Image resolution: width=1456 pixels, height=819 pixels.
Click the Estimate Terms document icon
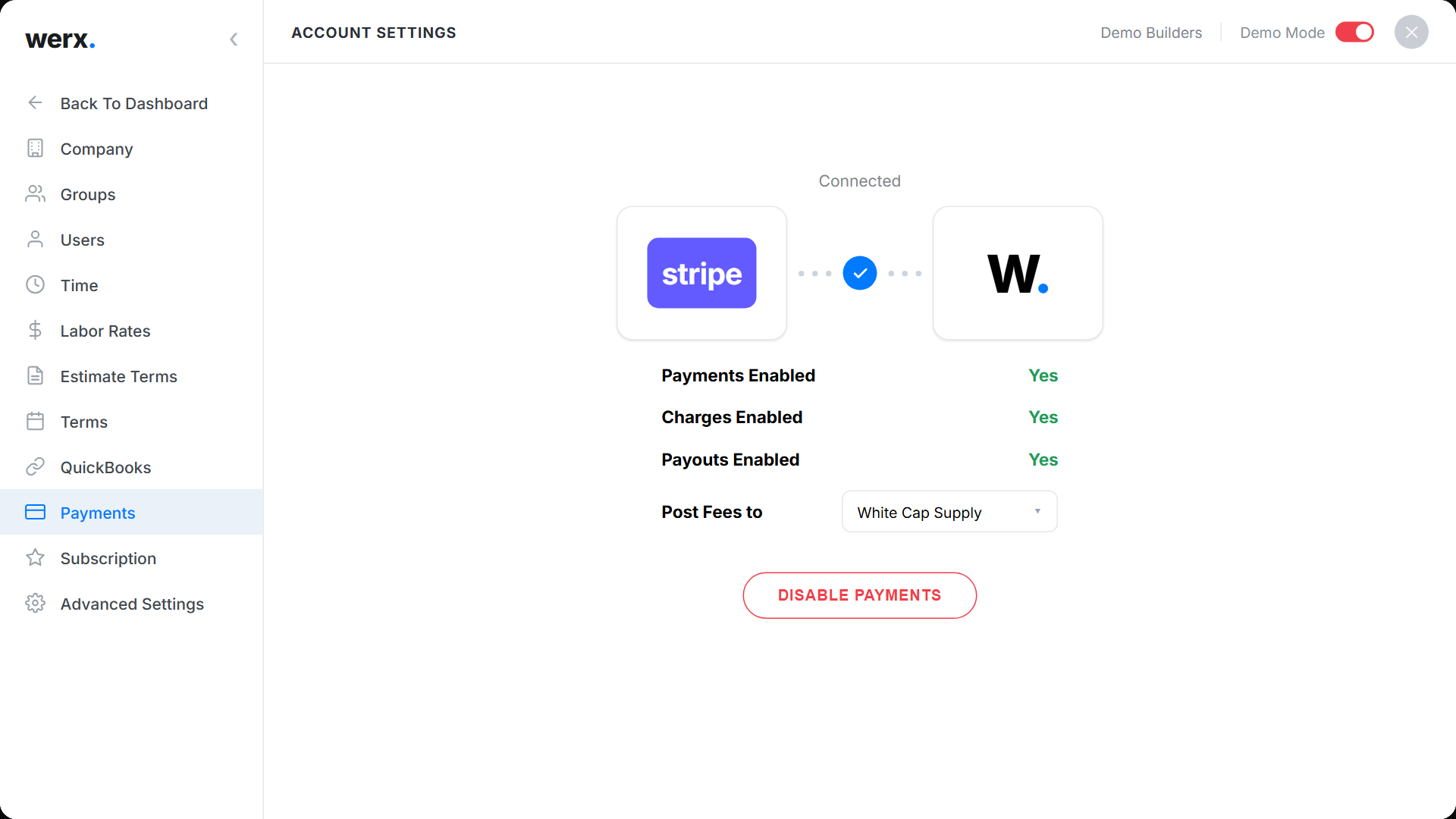35,375
